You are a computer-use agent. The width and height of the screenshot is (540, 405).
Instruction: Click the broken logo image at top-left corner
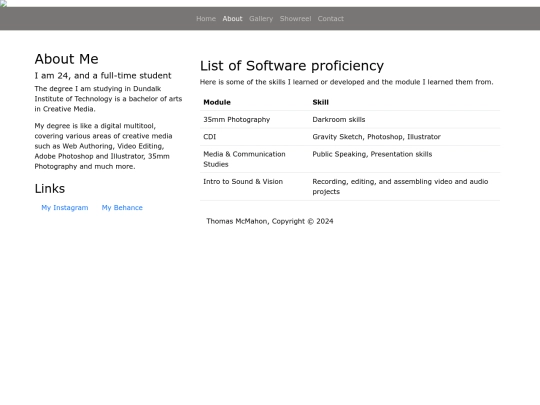coord(3,3)
